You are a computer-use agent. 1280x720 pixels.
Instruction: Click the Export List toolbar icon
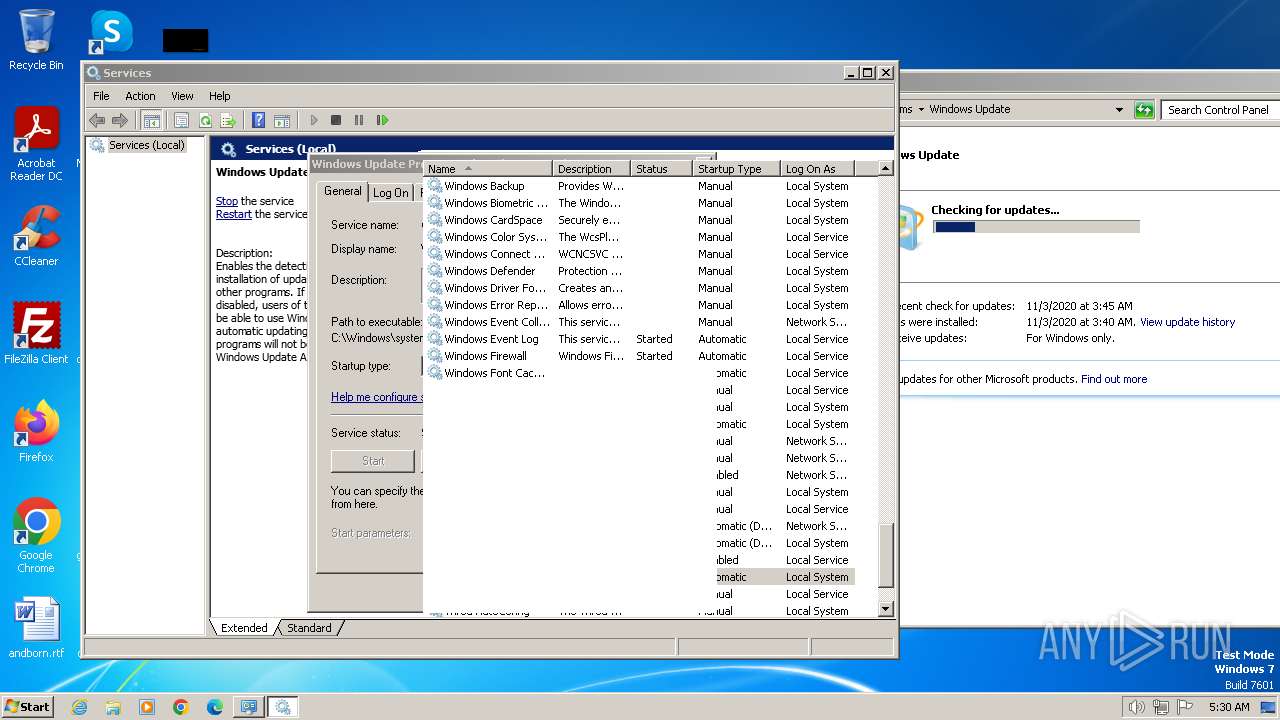tap(228, 120)
